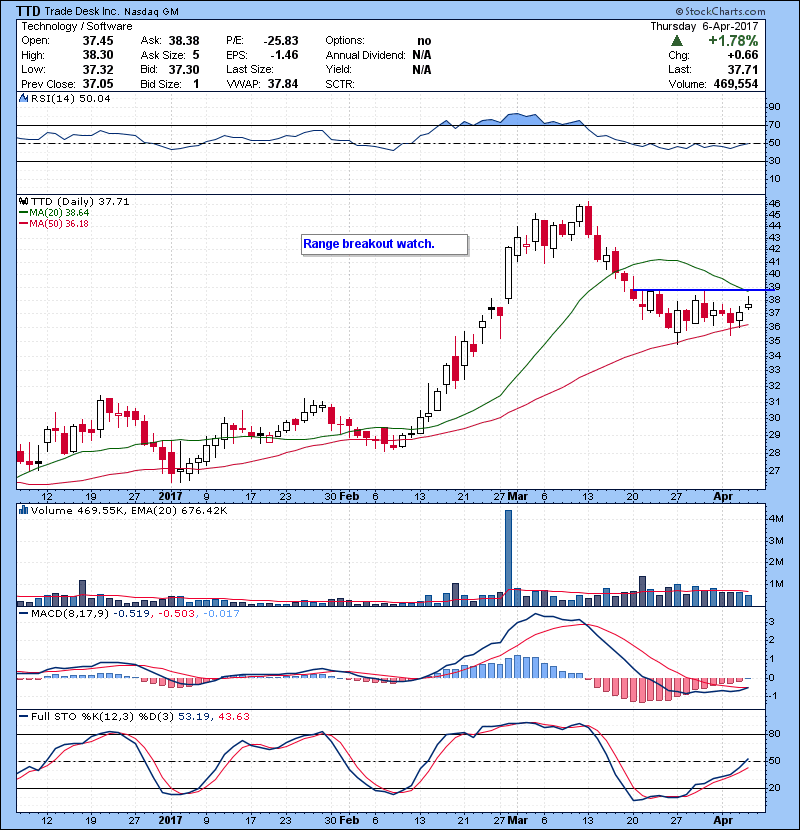This screenshot has height=830, width=800.
Task: Click the volume bars icon beside Volume label
Action: coord(23,510)
